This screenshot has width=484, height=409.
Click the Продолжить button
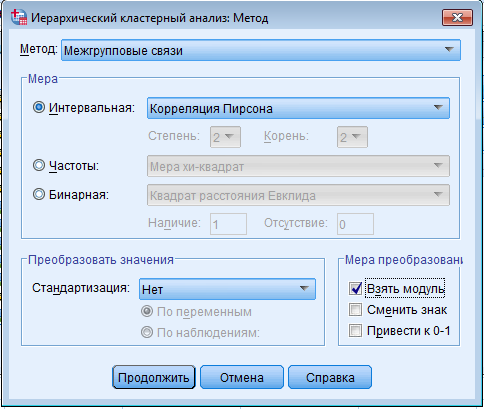(154, 377)
